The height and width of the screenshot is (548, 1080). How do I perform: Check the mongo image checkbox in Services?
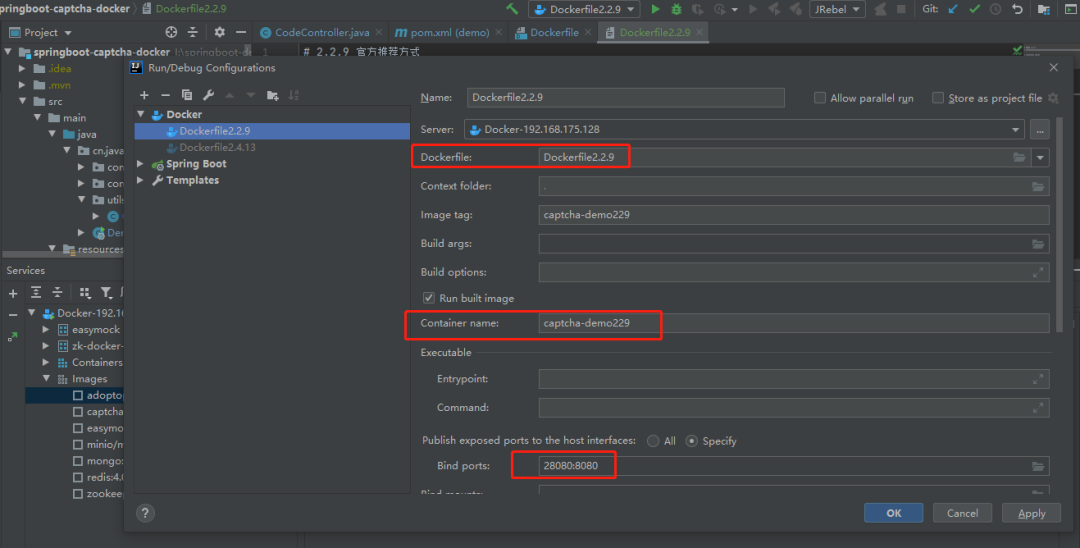point(78,461)
